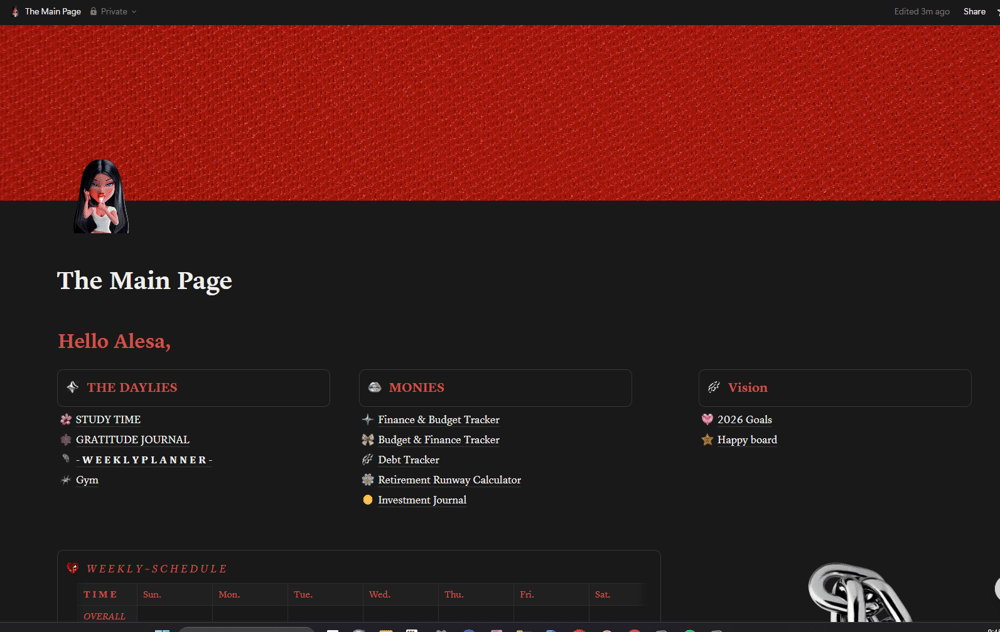Open the Gym page
The image size is (1000, 632).
click(x=87, y=480)
